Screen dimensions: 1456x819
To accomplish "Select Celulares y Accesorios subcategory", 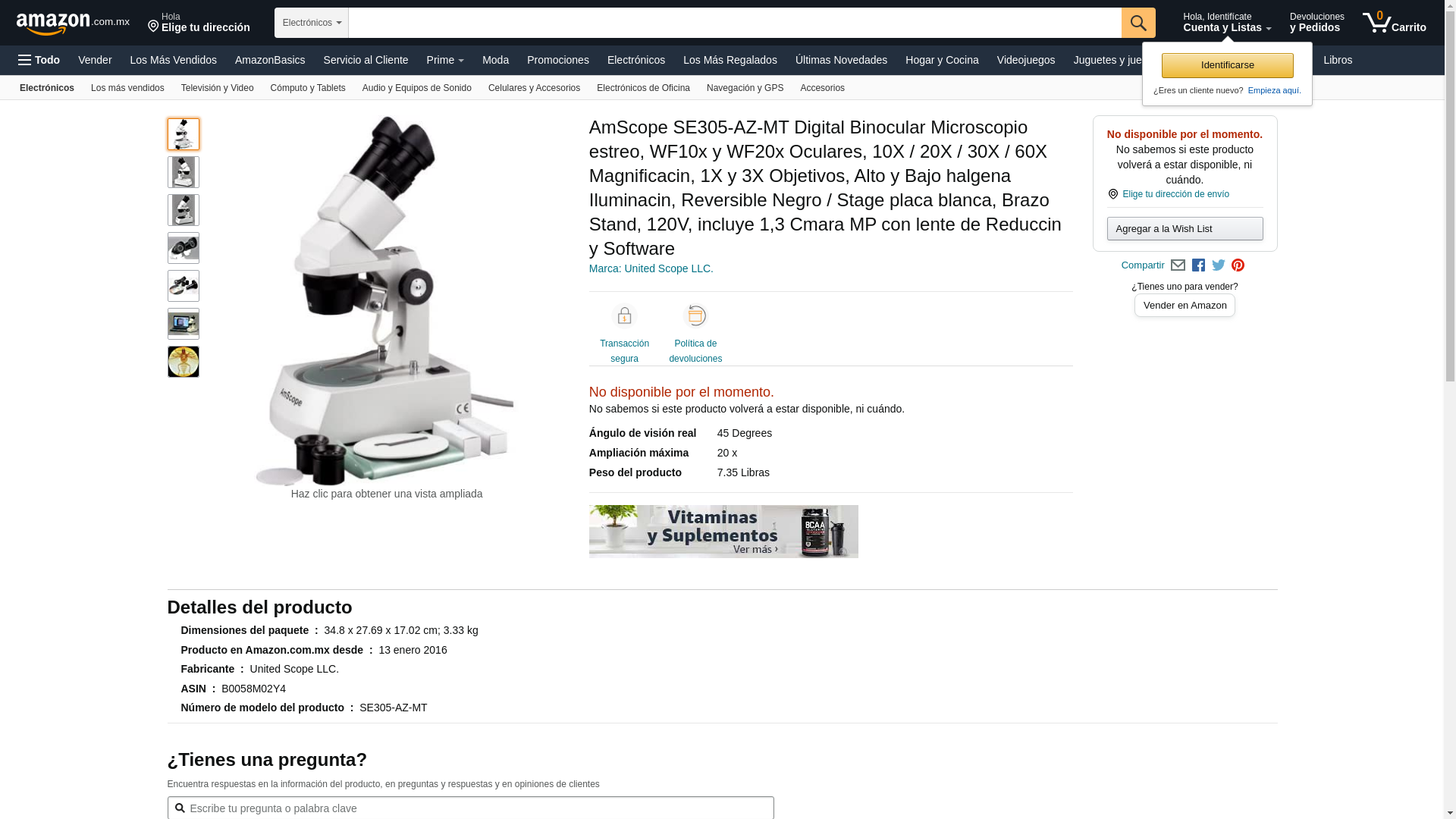I will [x=534, y=88].
